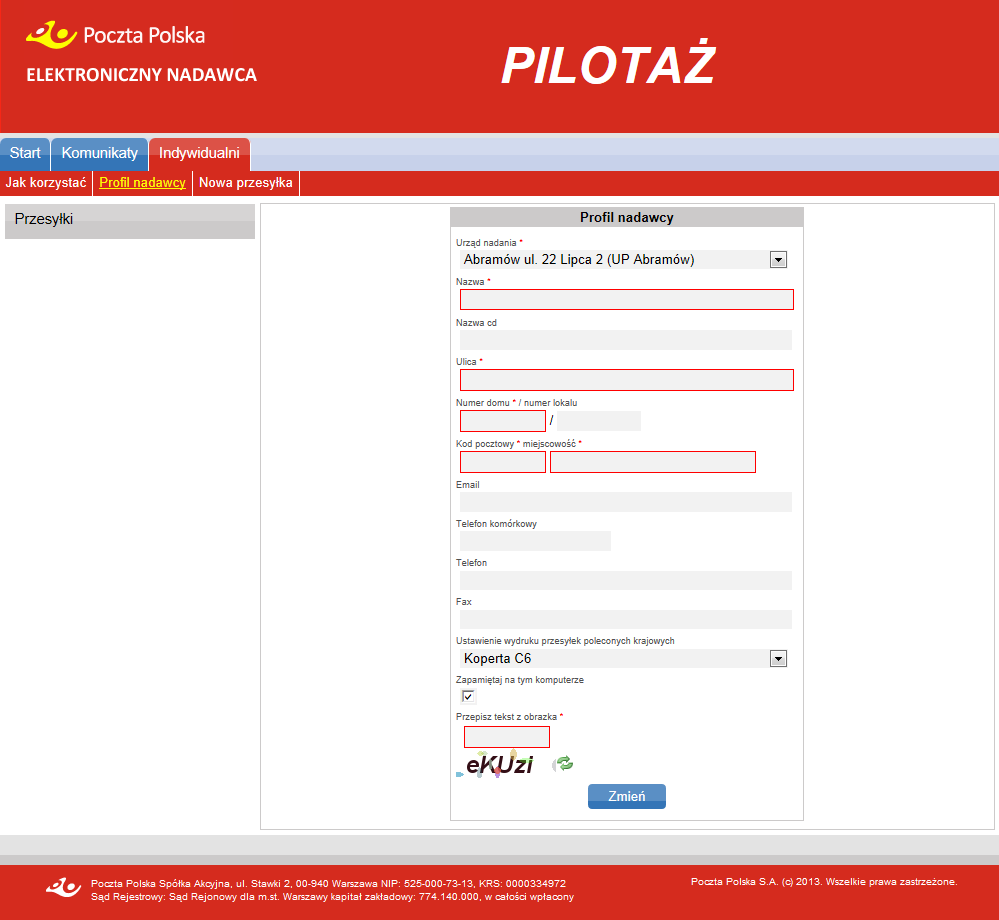The image size is (999, 920).
Task: Click the 'Ustawienie wydruku przesyłek poleconych krajowych' label
Action: point(565,641)
